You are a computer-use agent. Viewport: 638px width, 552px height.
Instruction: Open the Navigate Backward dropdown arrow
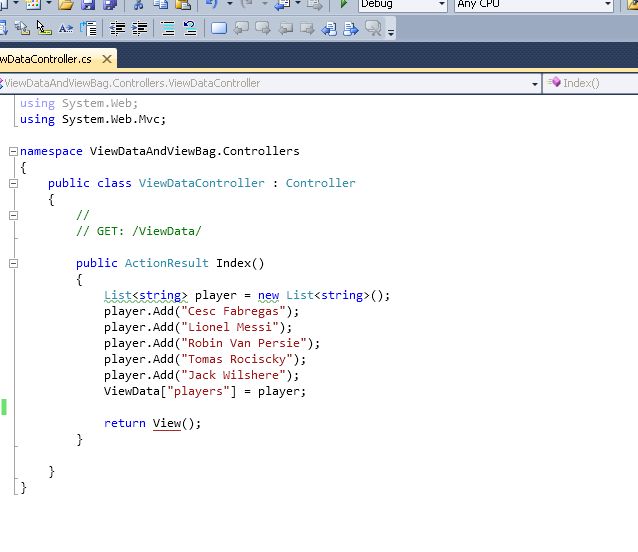(298, 3)
